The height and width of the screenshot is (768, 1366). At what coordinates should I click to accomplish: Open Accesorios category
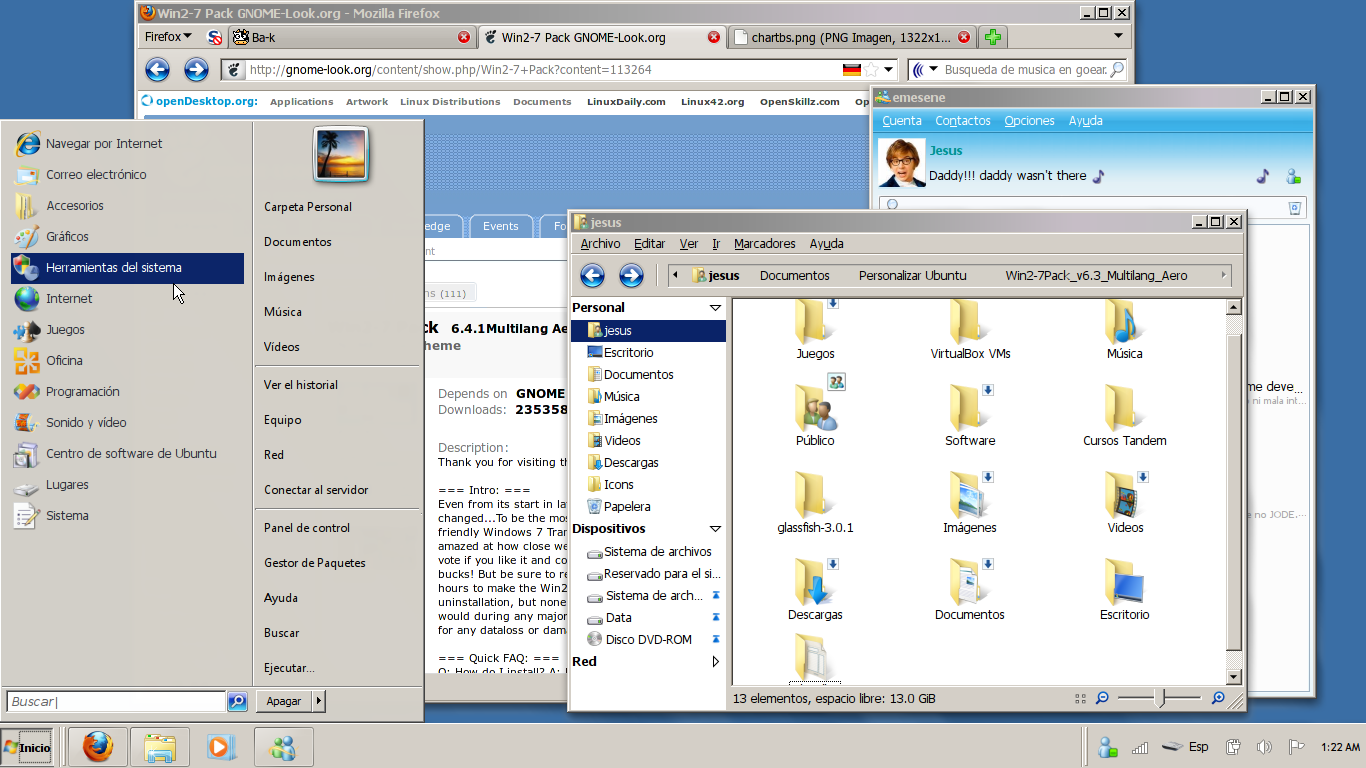click(x=127, y=206)
